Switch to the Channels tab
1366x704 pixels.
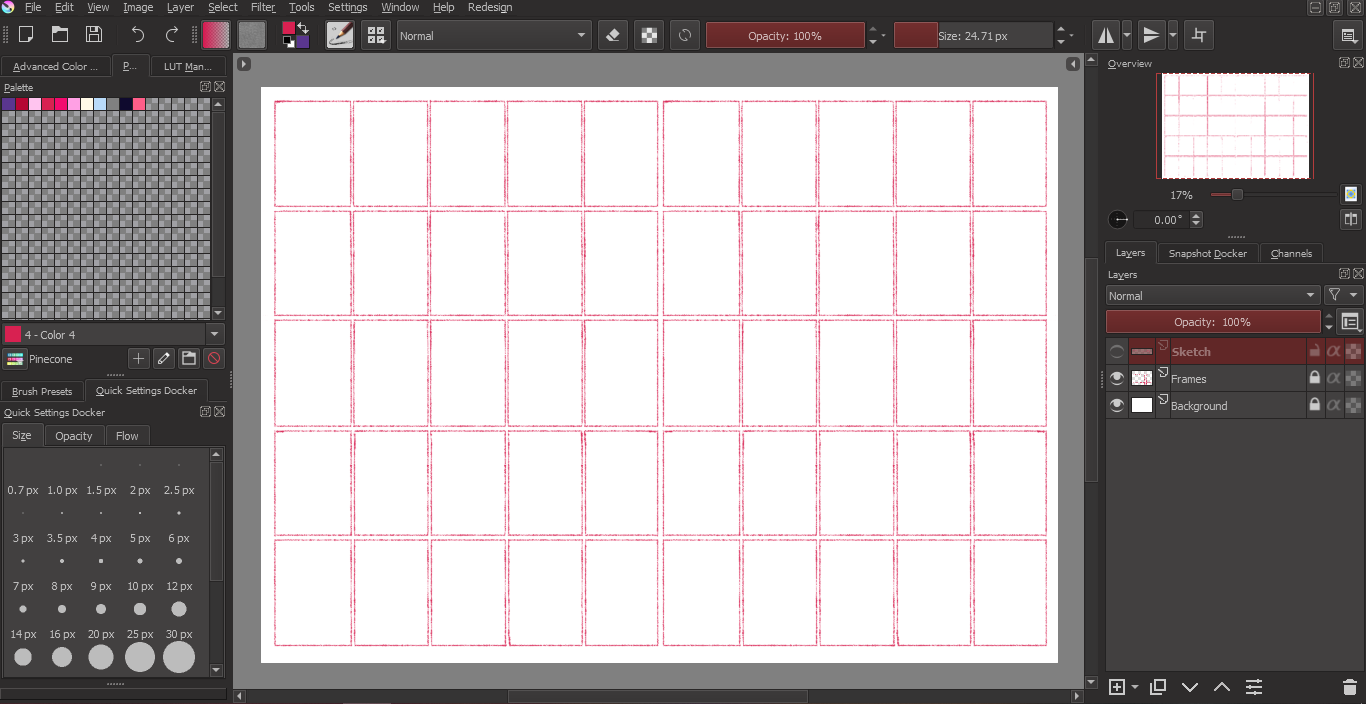(1291, 254)
